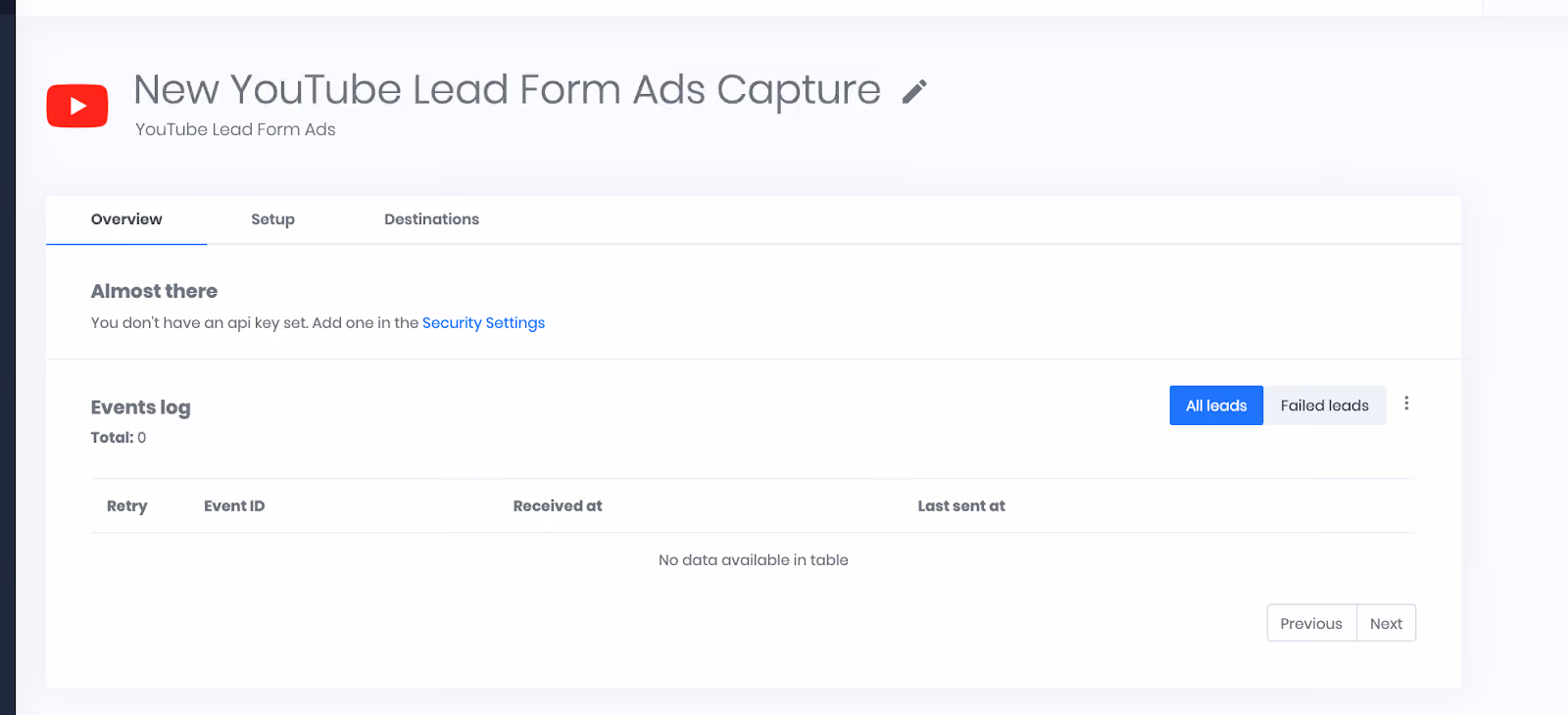
Task: Switch to the Overview tab
Action: 126,219
